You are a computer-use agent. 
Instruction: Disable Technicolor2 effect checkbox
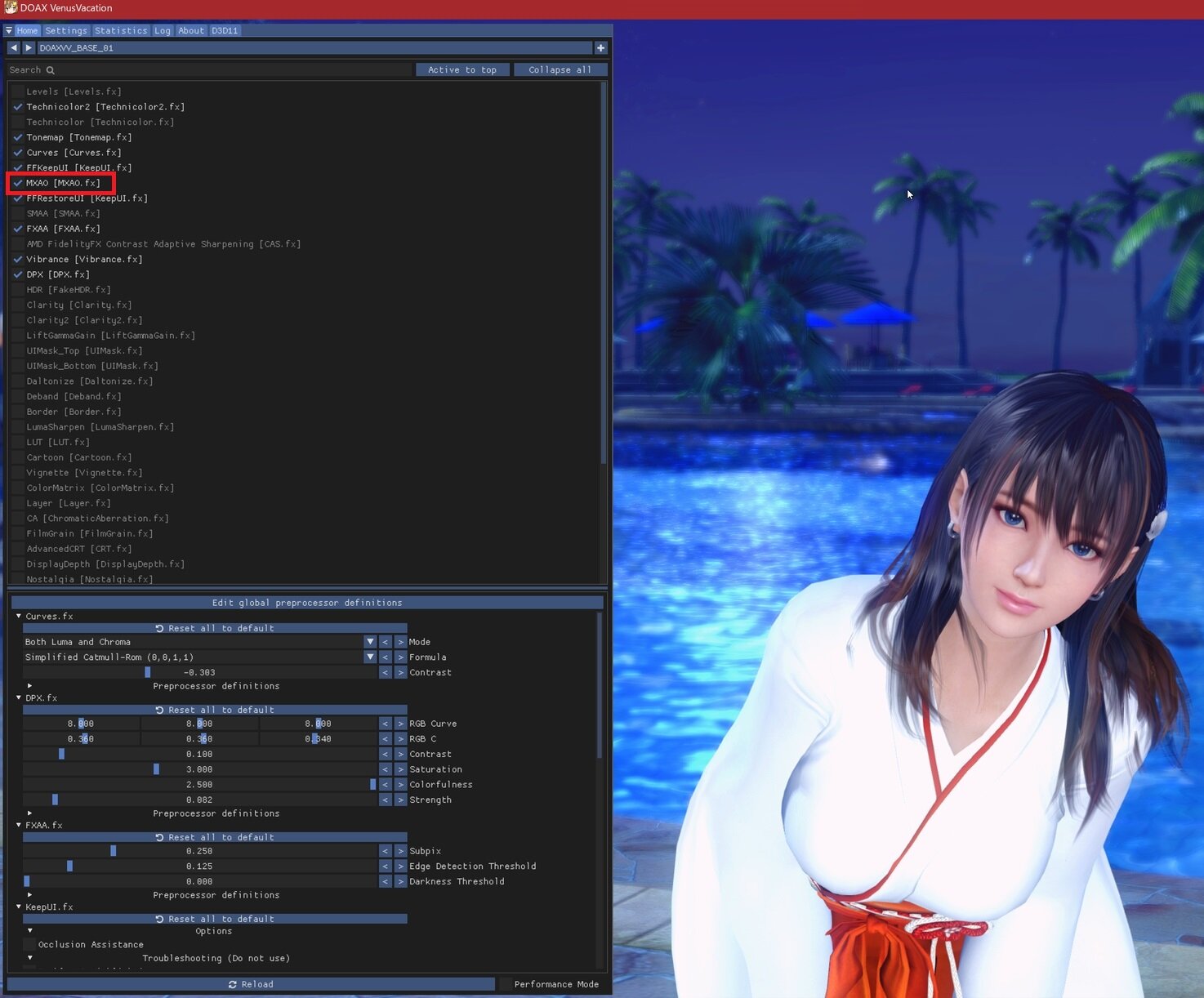tap(17, 107)
